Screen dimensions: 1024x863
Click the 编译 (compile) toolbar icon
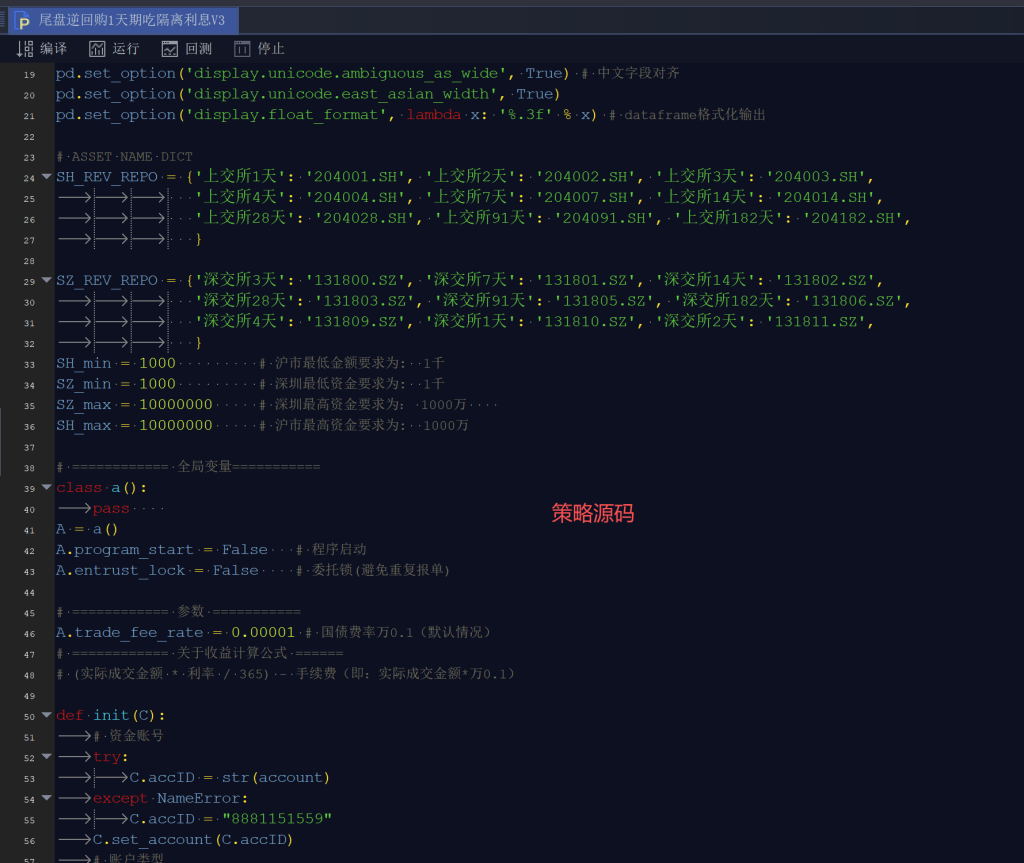click(26, 49)
